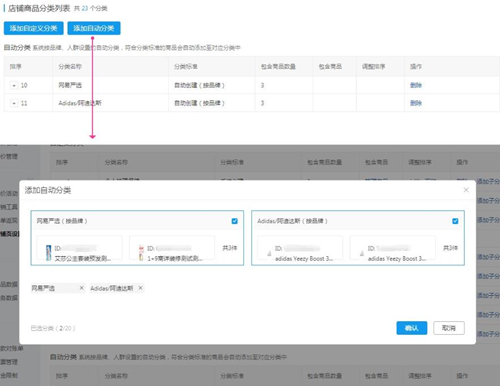Uncheck the Adidas/阿迪达斯（按品牌）checkbox

point(455,221)
